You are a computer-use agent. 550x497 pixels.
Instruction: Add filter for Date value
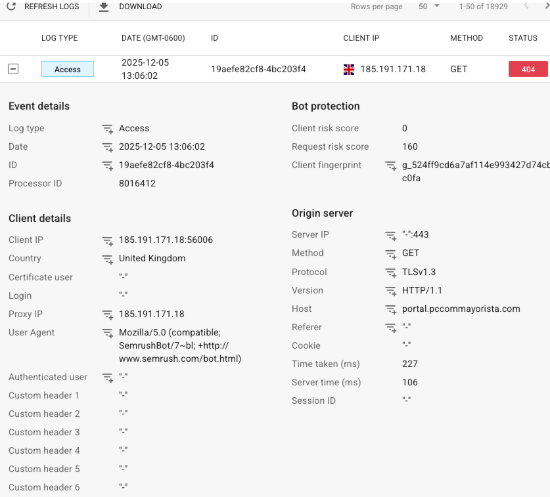pyautogui.click(x=107, y=147)
